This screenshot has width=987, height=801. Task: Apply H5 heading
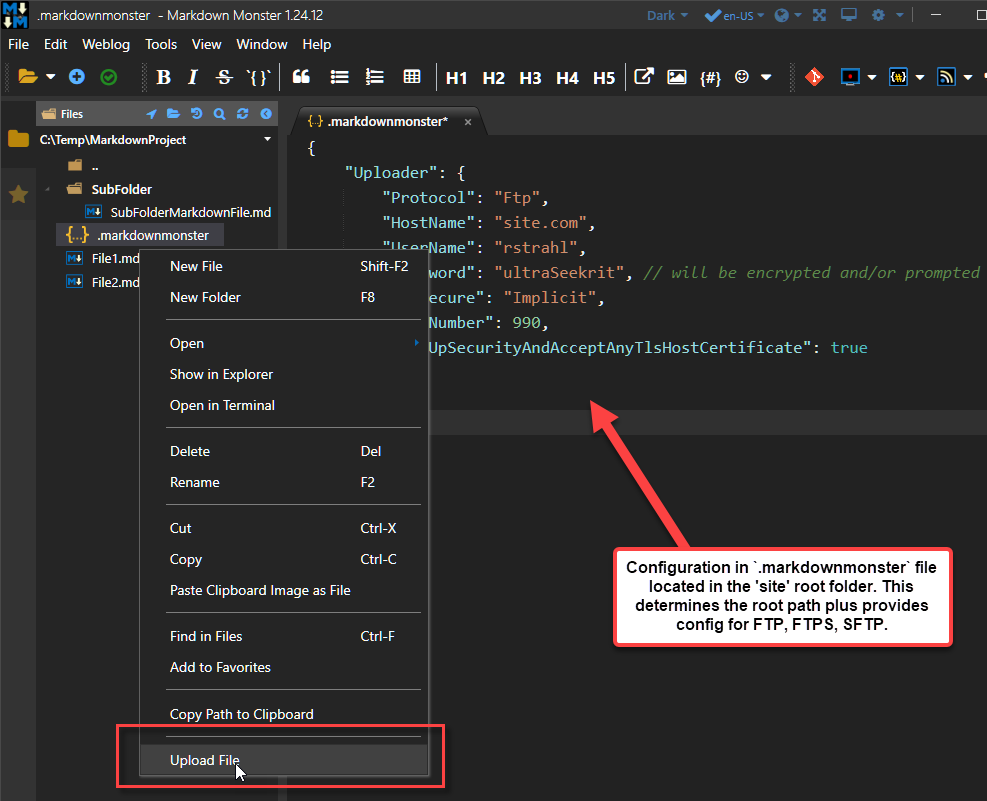[604, 77]
